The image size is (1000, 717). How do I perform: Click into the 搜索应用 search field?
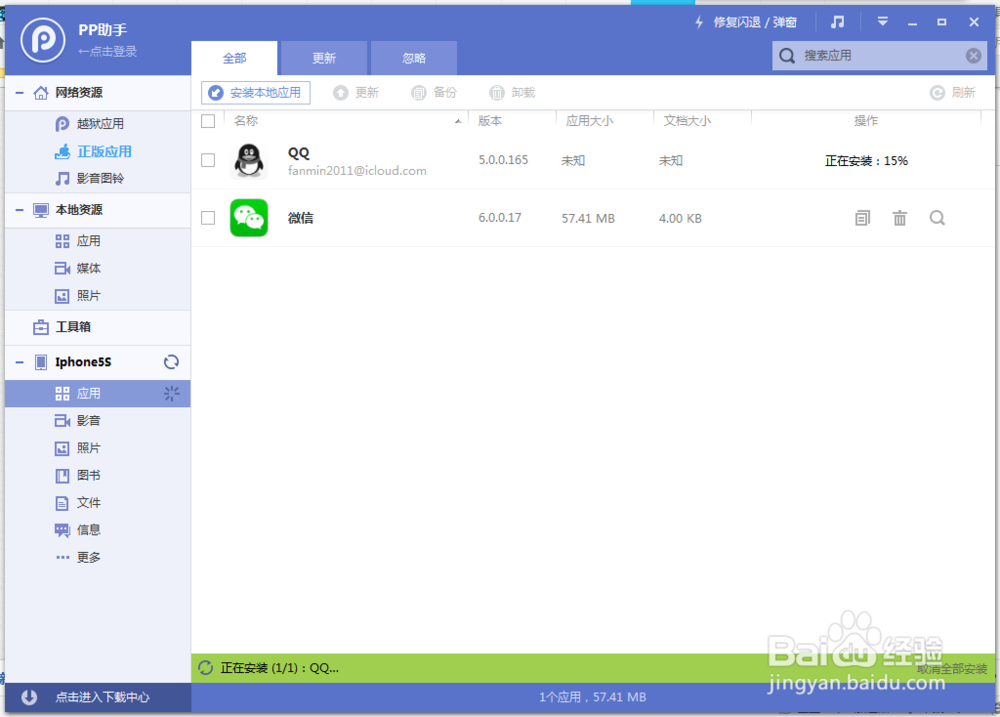880,55
